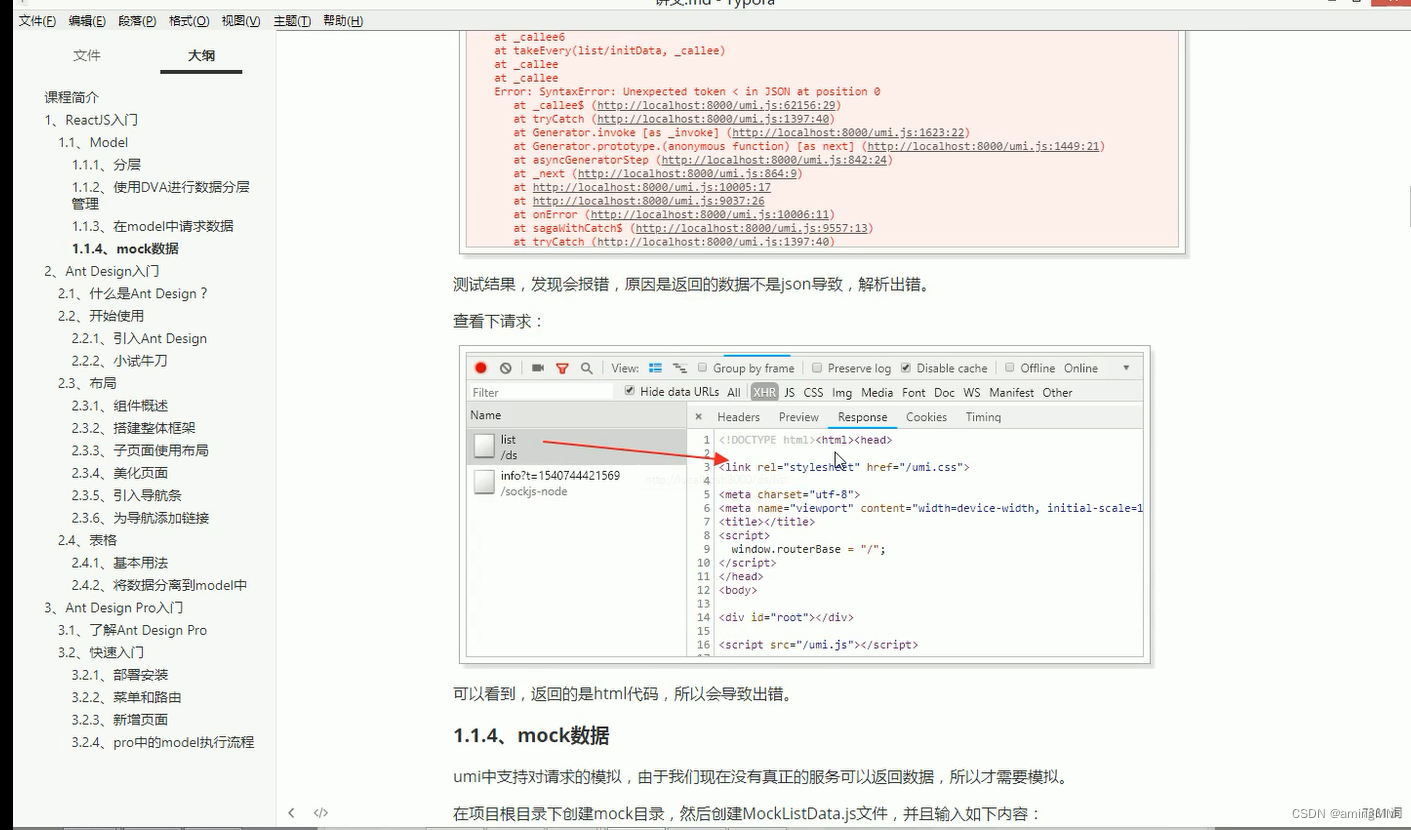Screen dimensions: 1411x830
Task: Switch to source code mode icon
Action: 320,813
